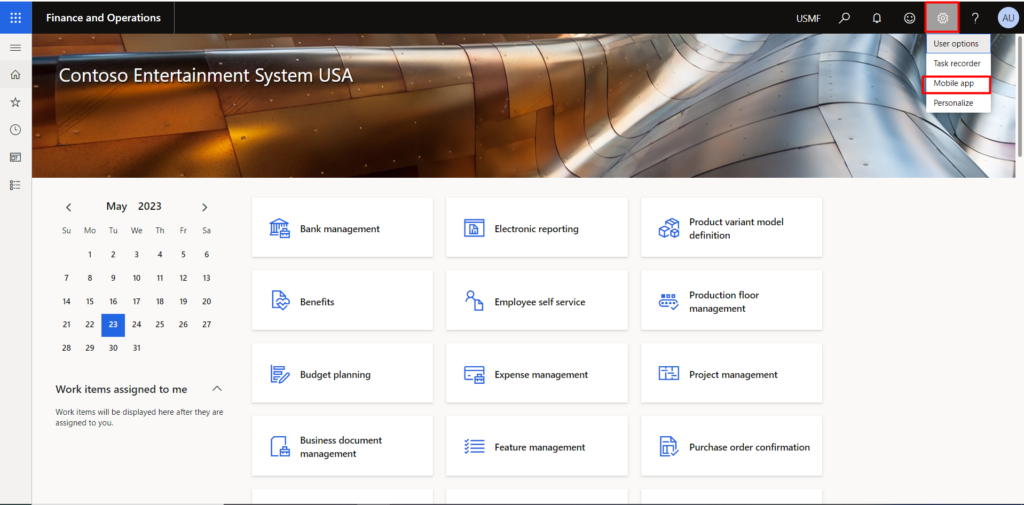
Task: Open the Budget planning workspace
Action: (342, 373)
